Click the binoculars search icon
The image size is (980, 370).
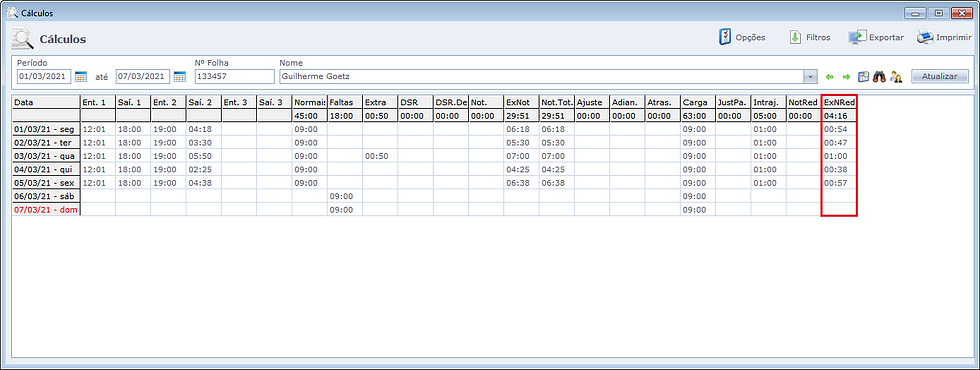pos(879,76)
